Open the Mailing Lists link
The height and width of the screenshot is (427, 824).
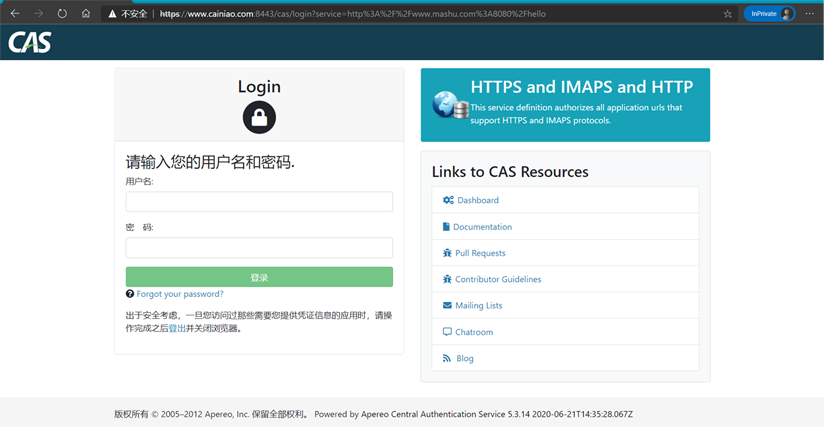478,305
